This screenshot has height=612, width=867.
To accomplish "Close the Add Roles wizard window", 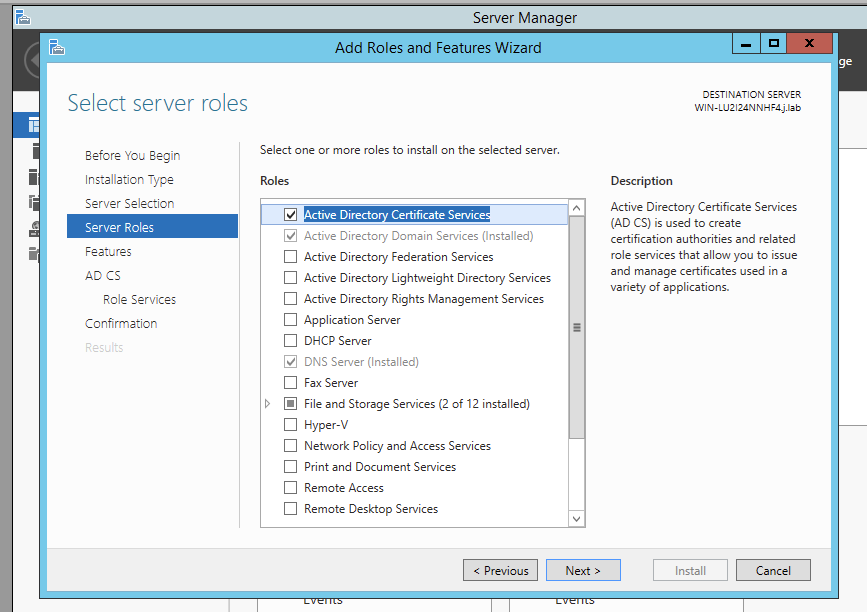I will pos(809,44).
